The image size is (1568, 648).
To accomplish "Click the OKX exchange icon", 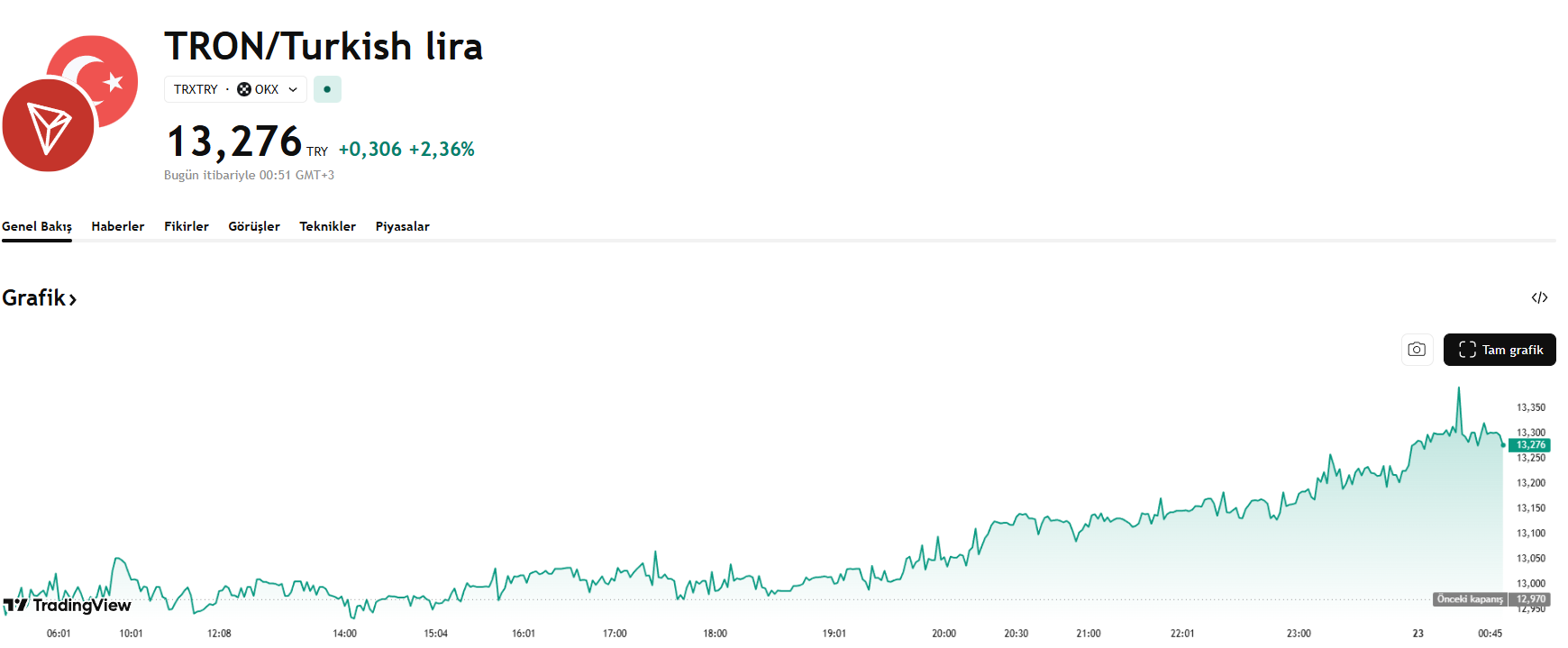I will (244, 89).
